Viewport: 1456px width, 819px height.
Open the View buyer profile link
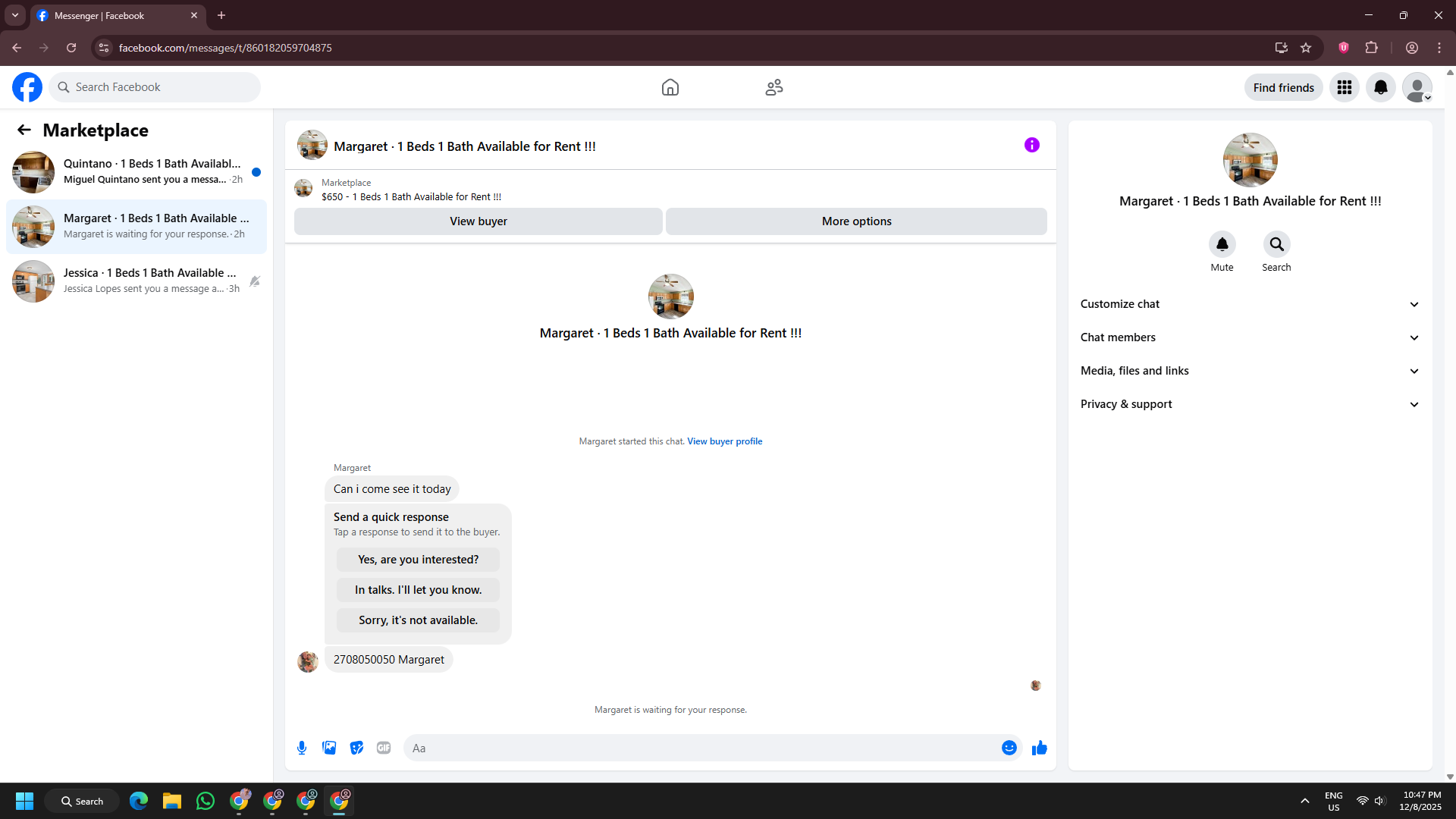coord(725,441)
